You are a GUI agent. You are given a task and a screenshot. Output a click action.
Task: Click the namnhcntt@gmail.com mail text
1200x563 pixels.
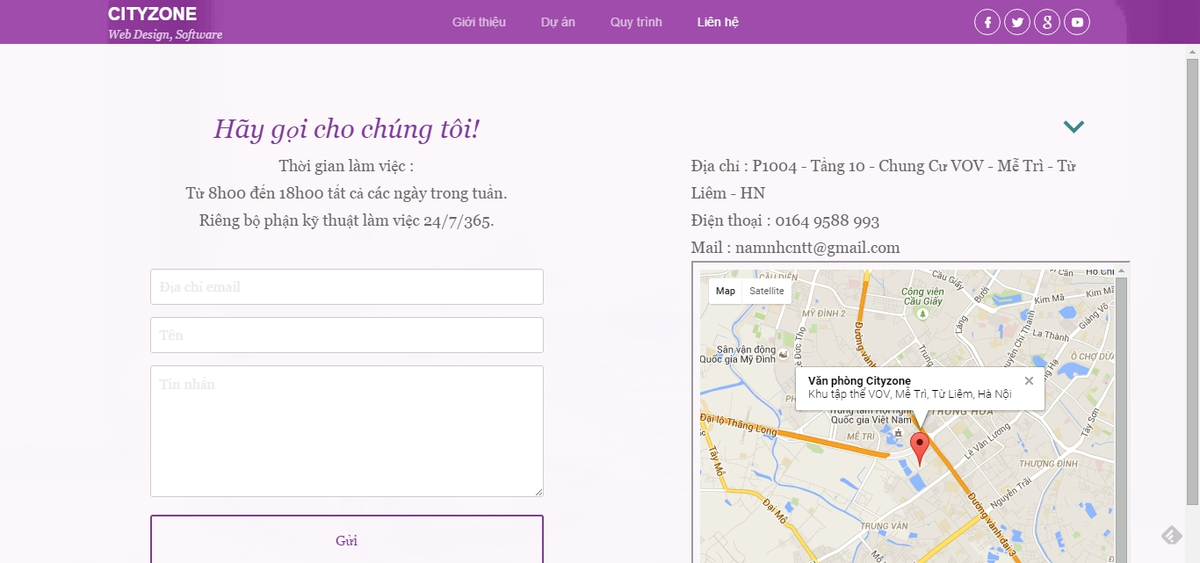point(817,247)
